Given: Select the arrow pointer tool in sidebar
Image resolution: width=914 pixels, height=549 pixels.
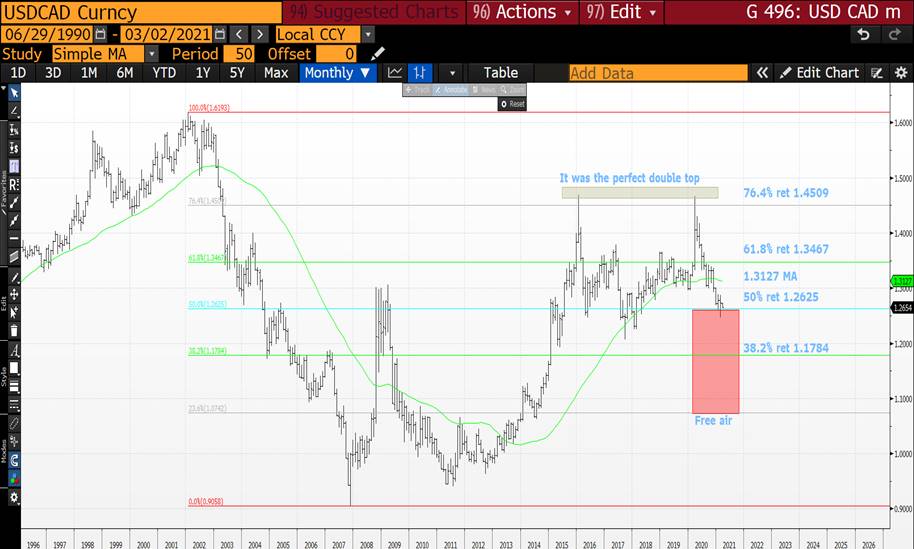Looking at the screenshot, I should [14, 93].
